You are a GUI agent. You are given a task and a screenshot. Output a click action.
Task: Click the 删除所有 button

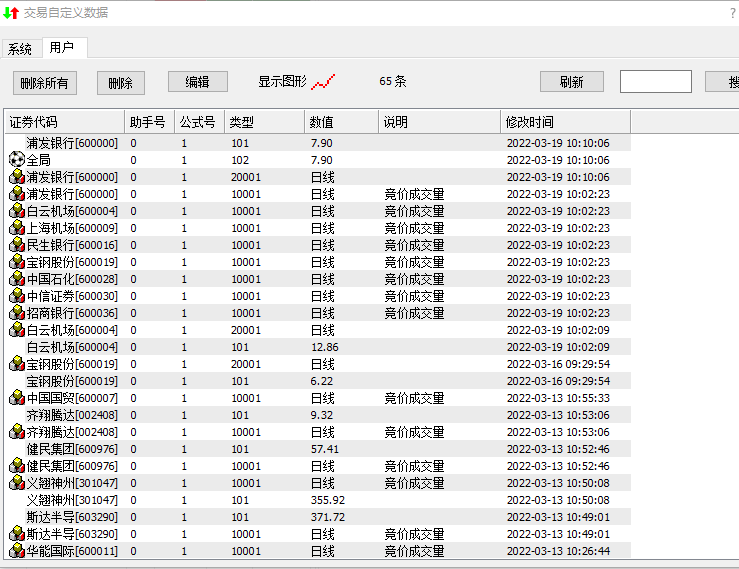pyautogui.click(x=45, y=83)
